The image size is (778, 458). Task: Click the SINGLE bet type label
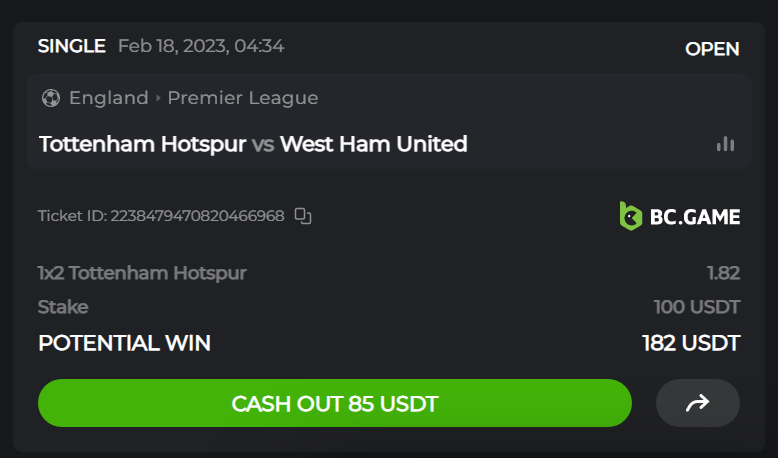(71, 46)
